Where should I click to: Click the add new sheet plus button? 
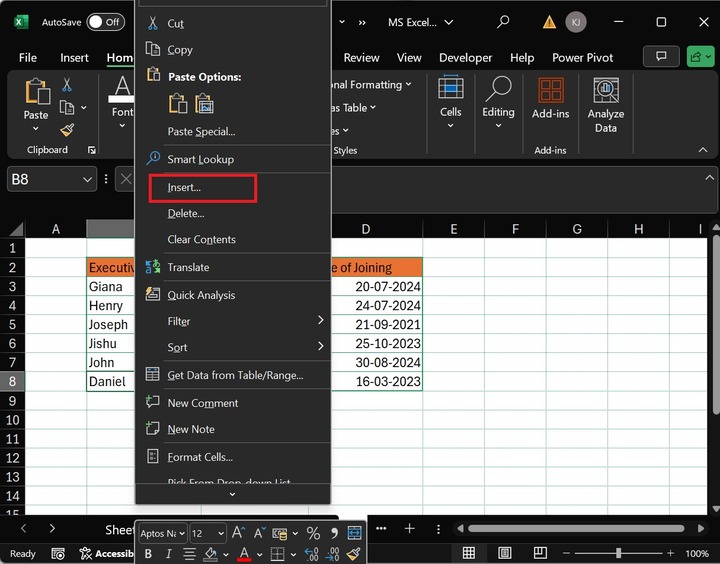pyautogui.click(x=409, y=528)
